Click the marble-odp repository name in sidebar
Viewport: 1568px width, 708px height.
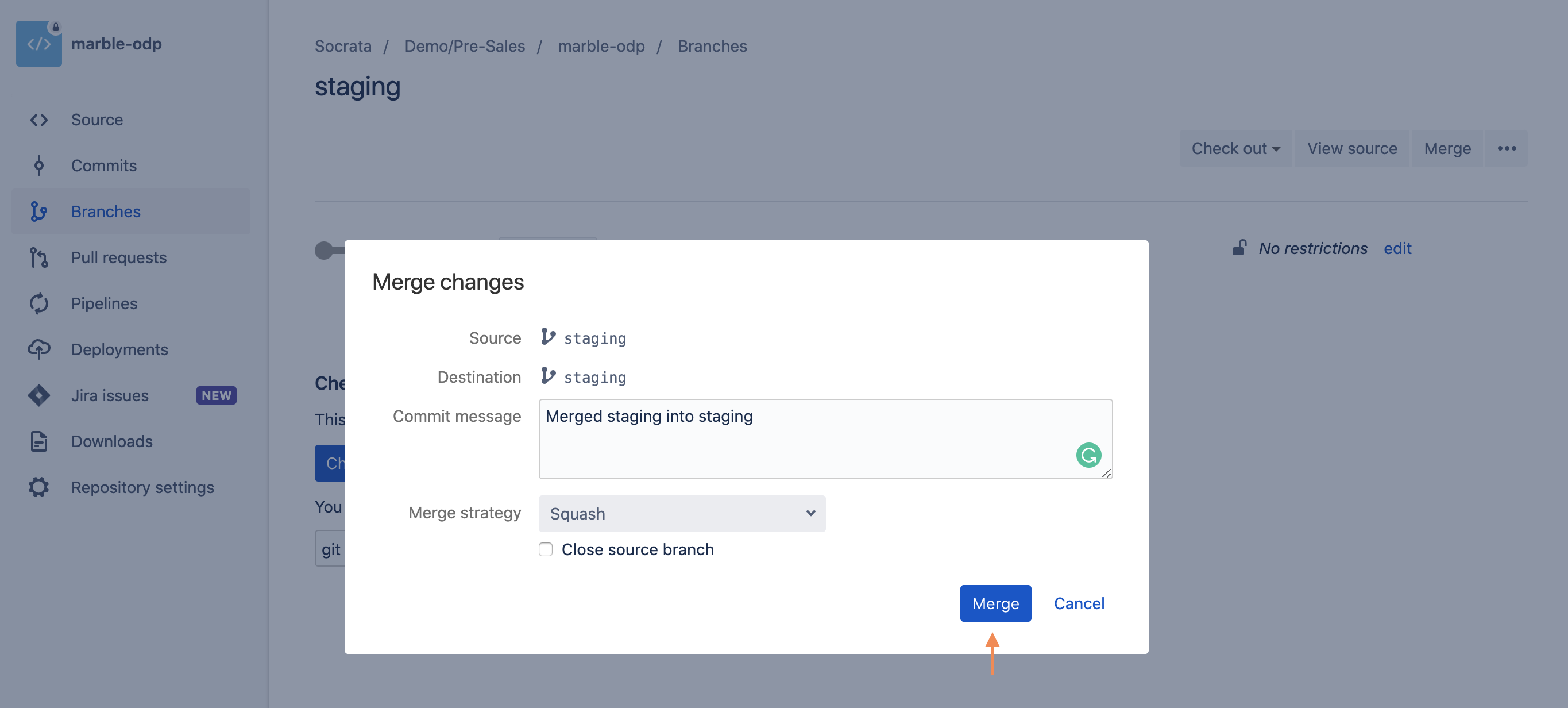point(116,43)
